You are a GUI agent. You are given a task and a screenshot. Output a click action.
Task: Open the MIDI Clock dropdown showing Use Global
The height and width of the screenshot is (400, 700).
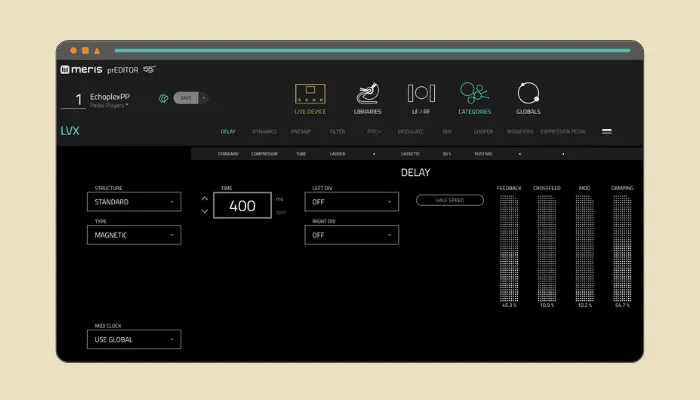pos(134,339)
